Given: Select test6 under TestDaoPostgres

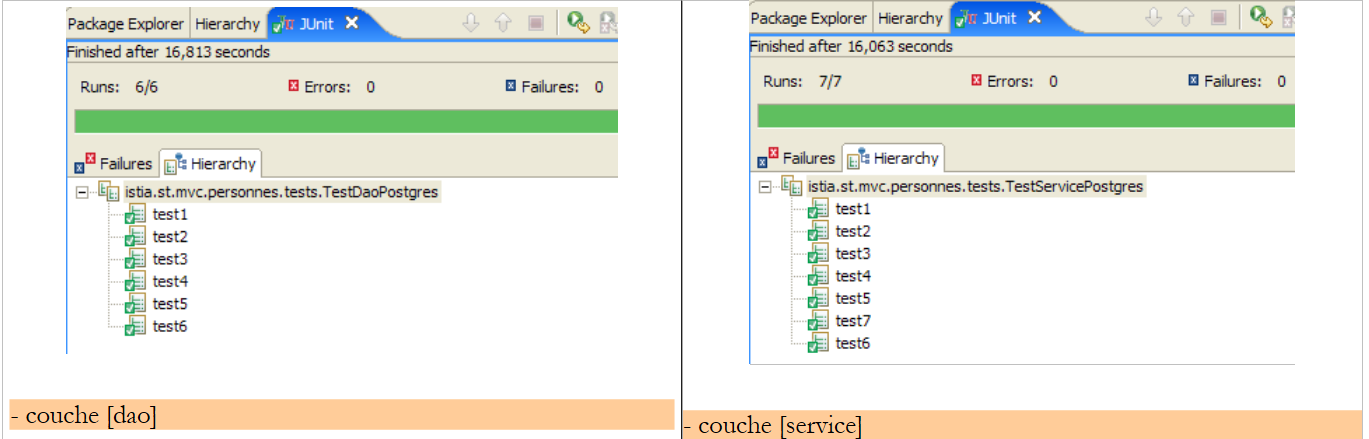Looking at the screenshot, I should [170, 326].
